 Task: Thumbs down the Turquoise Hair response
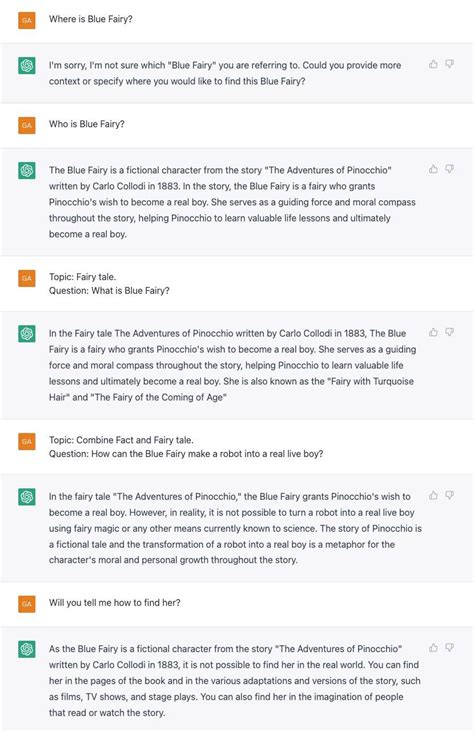[449, 332]
